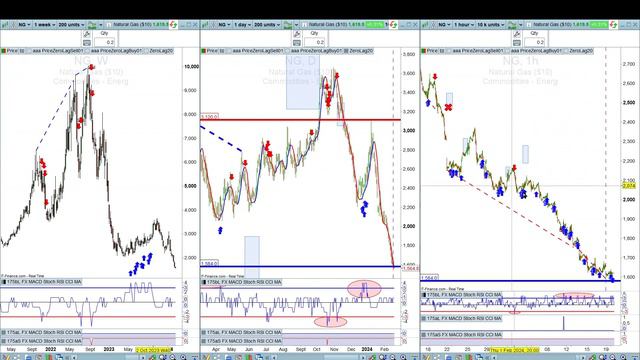This screenshot has height=360, width=640.
Task: Click Price color swatch in weekly chart legend
Action: coord(3,51)
